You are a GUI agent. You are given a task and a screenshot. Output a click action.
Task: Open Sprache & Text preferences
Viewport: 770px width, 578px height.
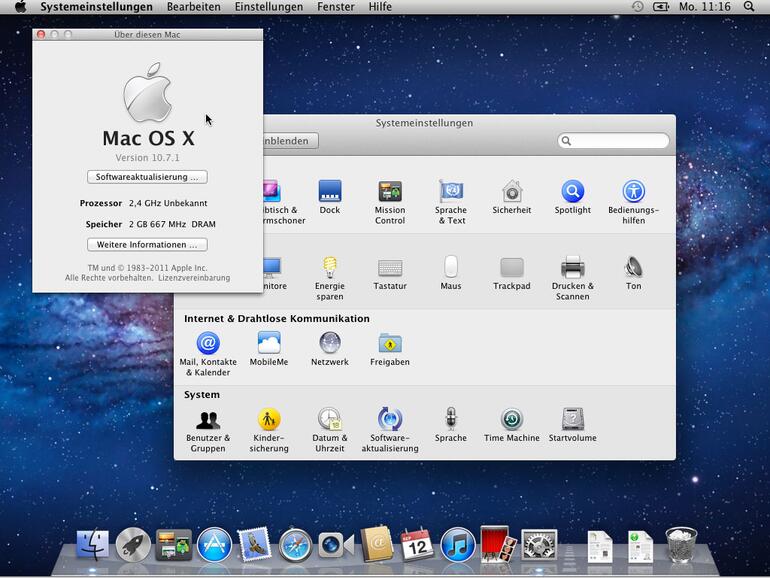(x=451, y=192)
